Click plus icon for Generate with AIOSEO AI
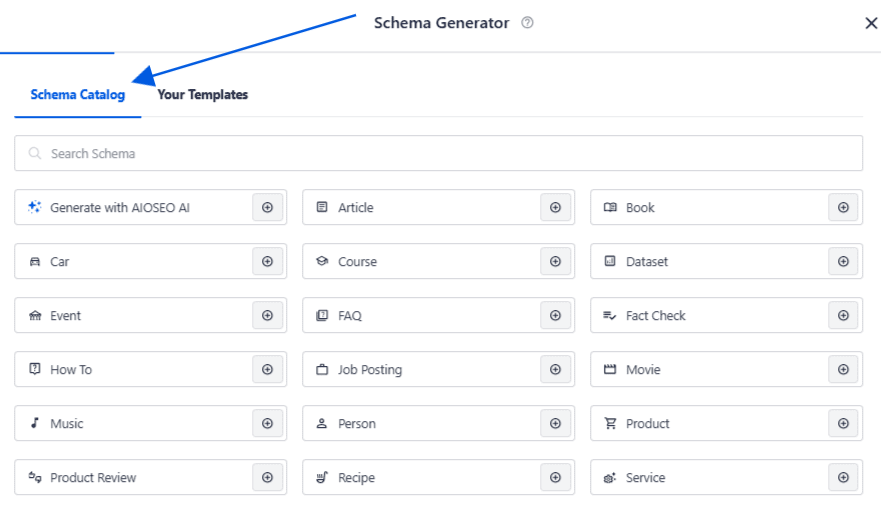This screenshot has height=509, width=881. [x=267, y=207]
